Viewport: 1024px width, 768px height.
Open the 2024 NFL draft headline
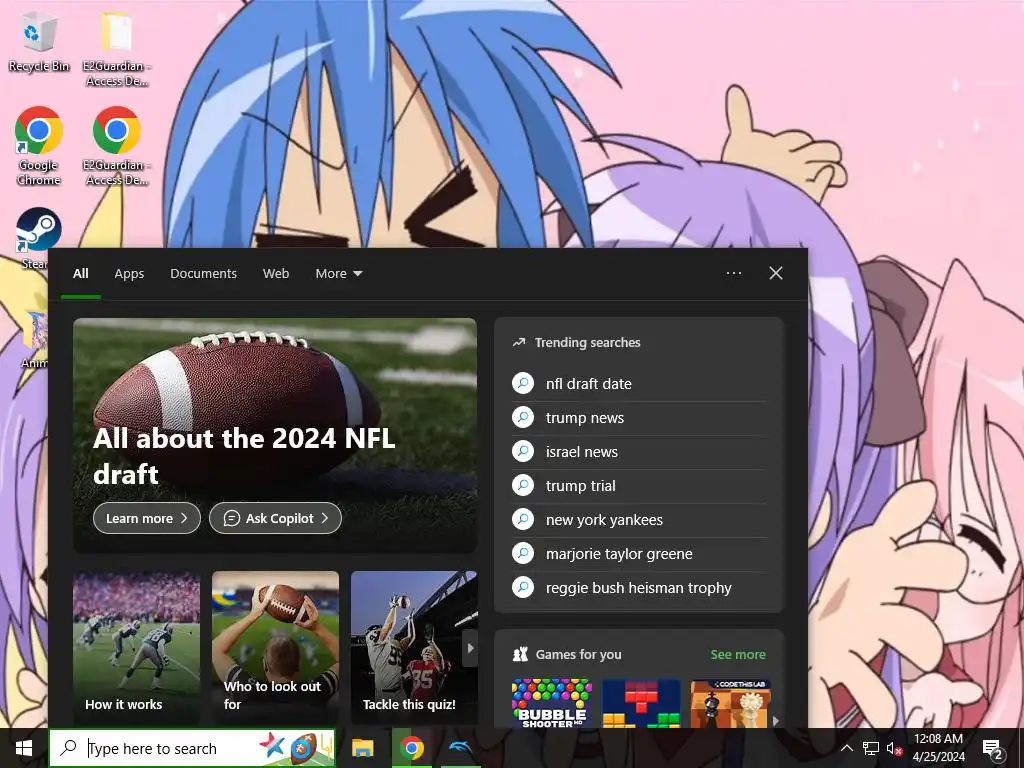[244, 456]
